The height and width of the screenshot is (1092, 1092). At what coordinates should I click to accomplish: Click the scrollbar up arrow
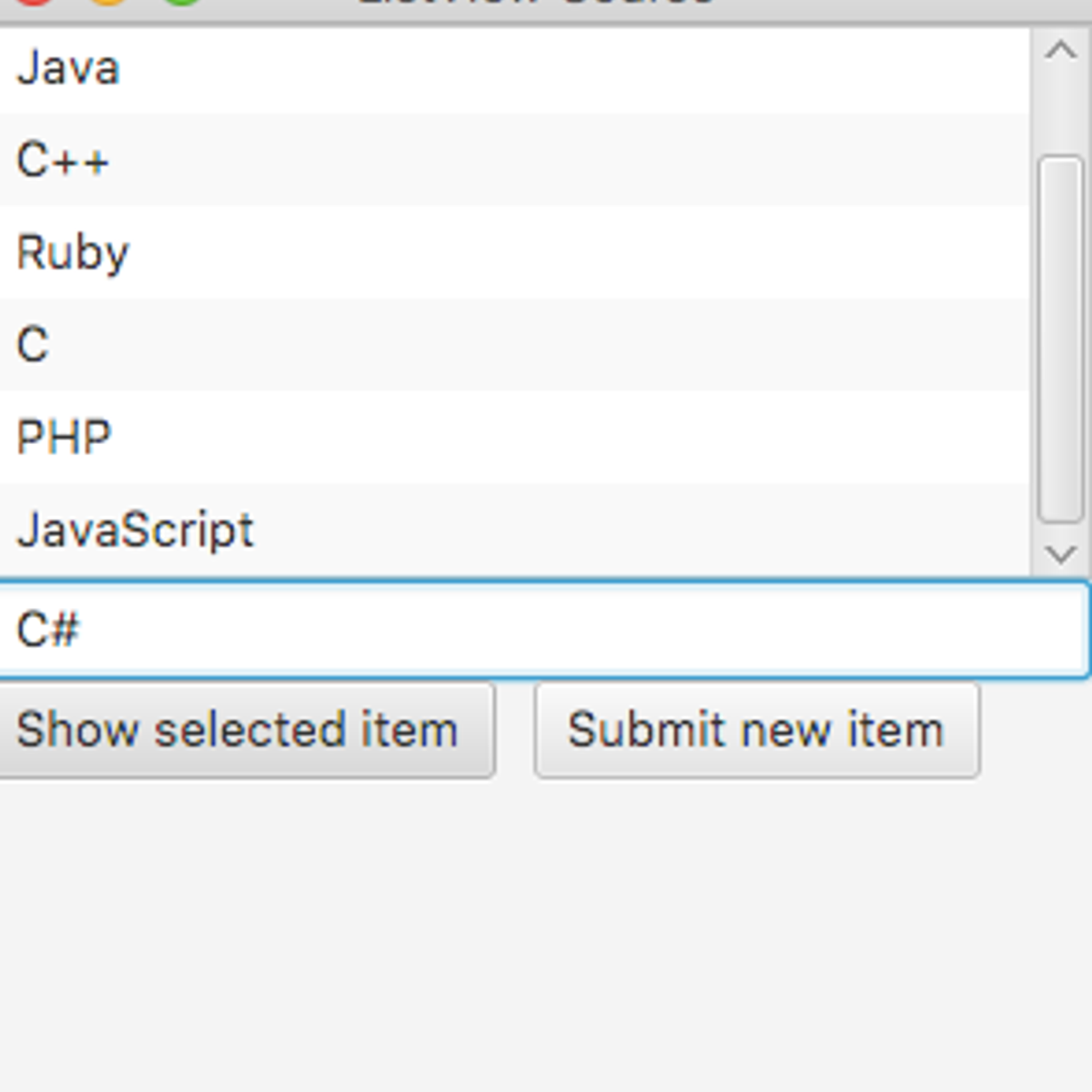coord(1061,50)
